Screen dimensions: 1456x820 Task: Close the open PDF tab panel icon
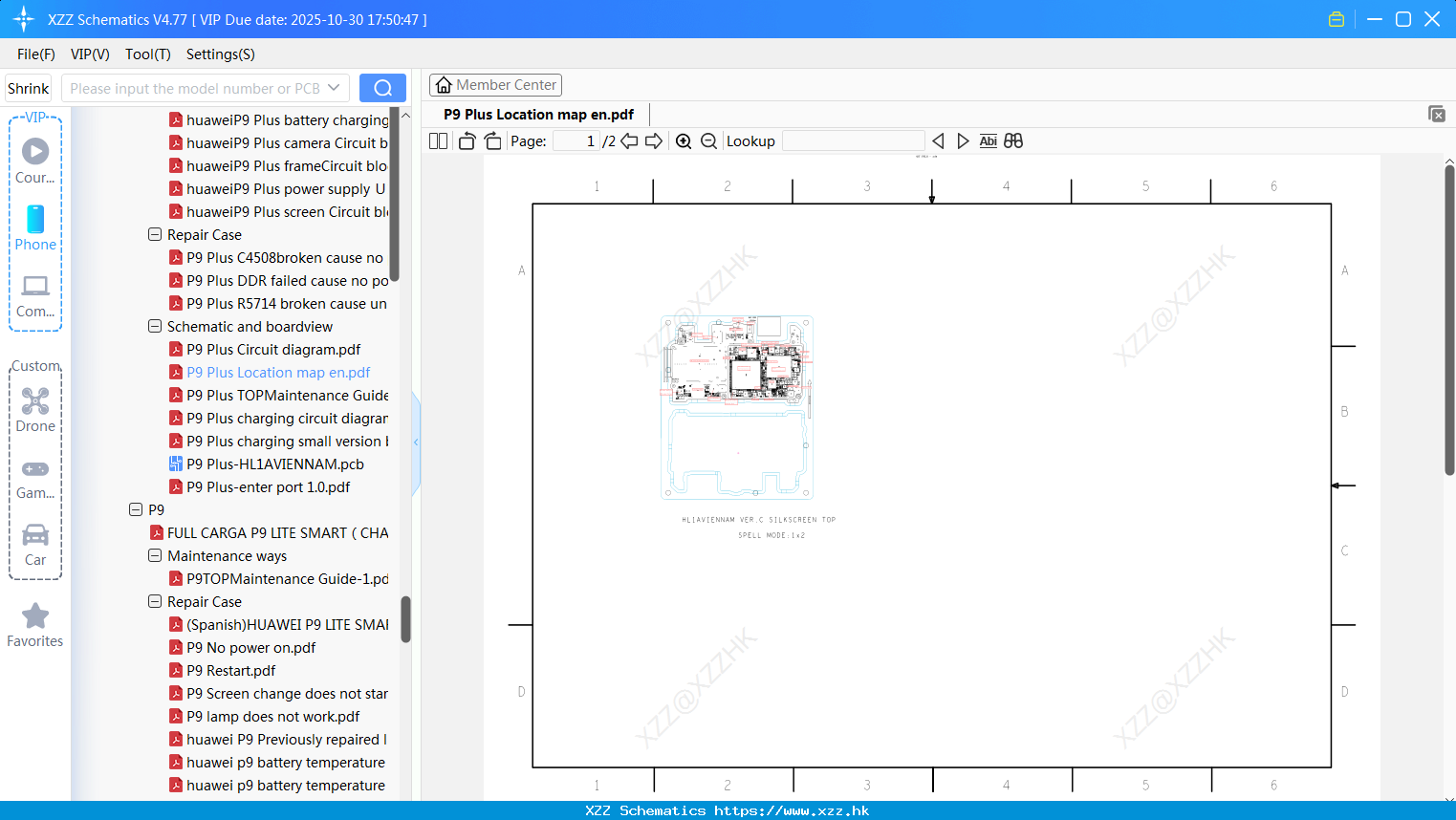click(x=1437, y=114)
